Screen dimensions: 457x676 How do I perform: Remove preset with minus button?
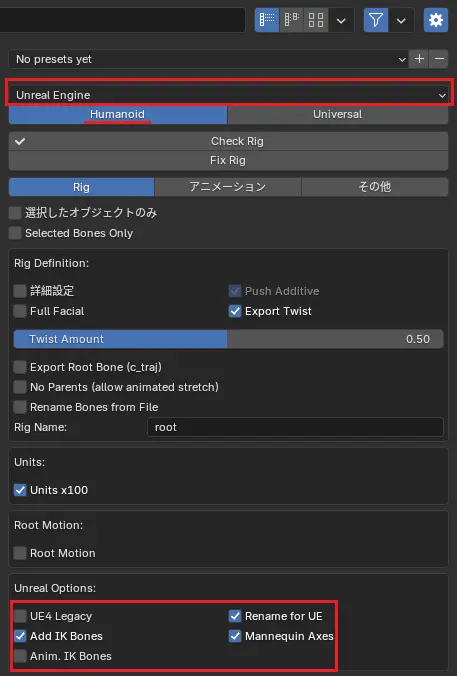tap(439, 59)
